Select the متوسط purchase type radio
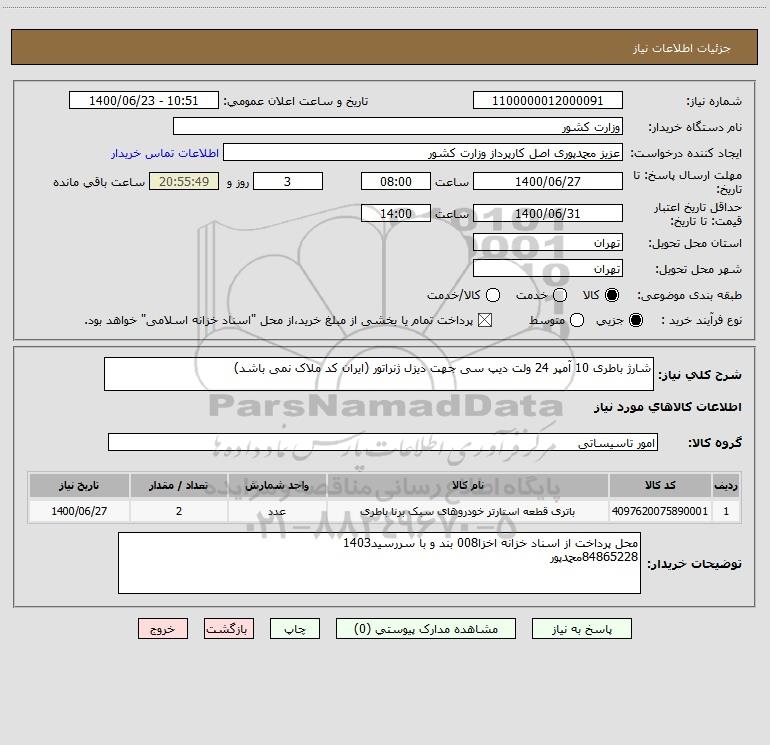 [x=577, y=320]
